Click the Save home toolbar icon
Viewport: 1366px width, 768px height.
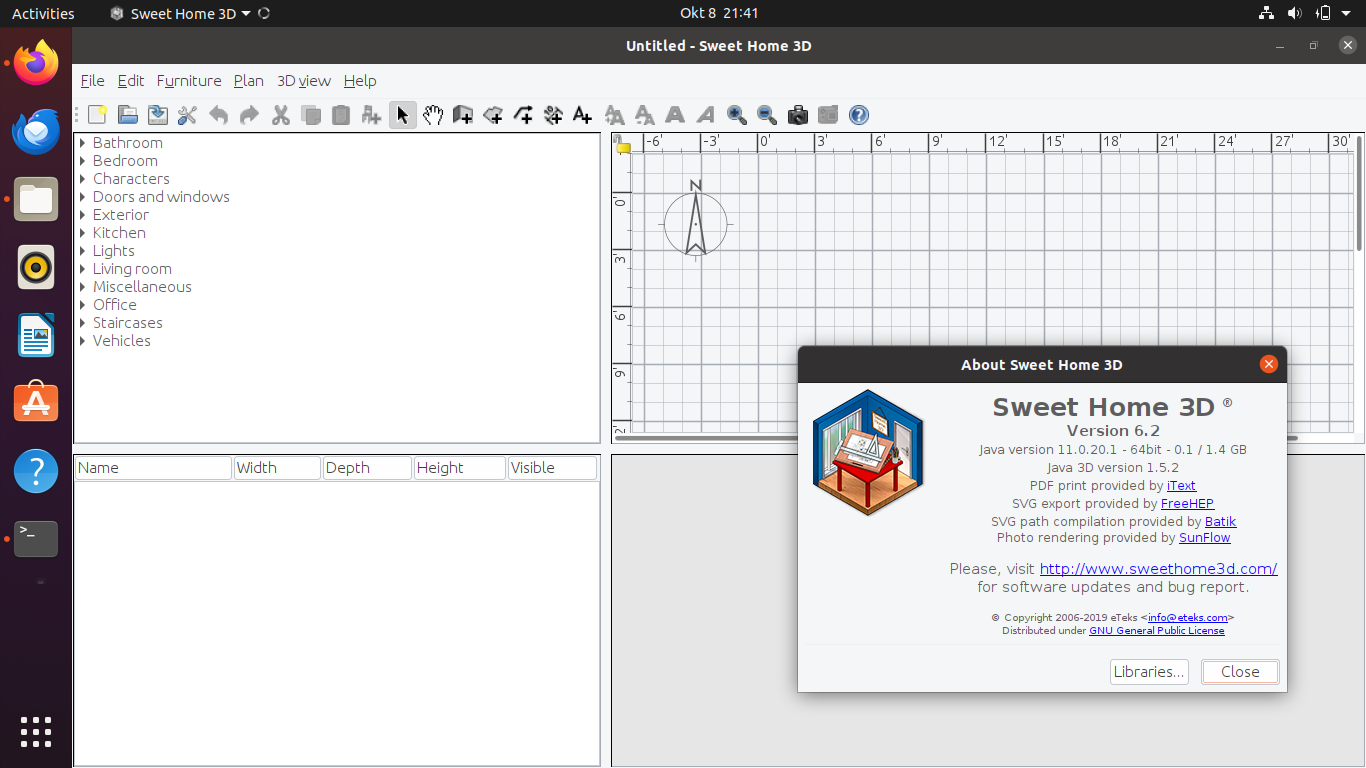coord(157,115)
